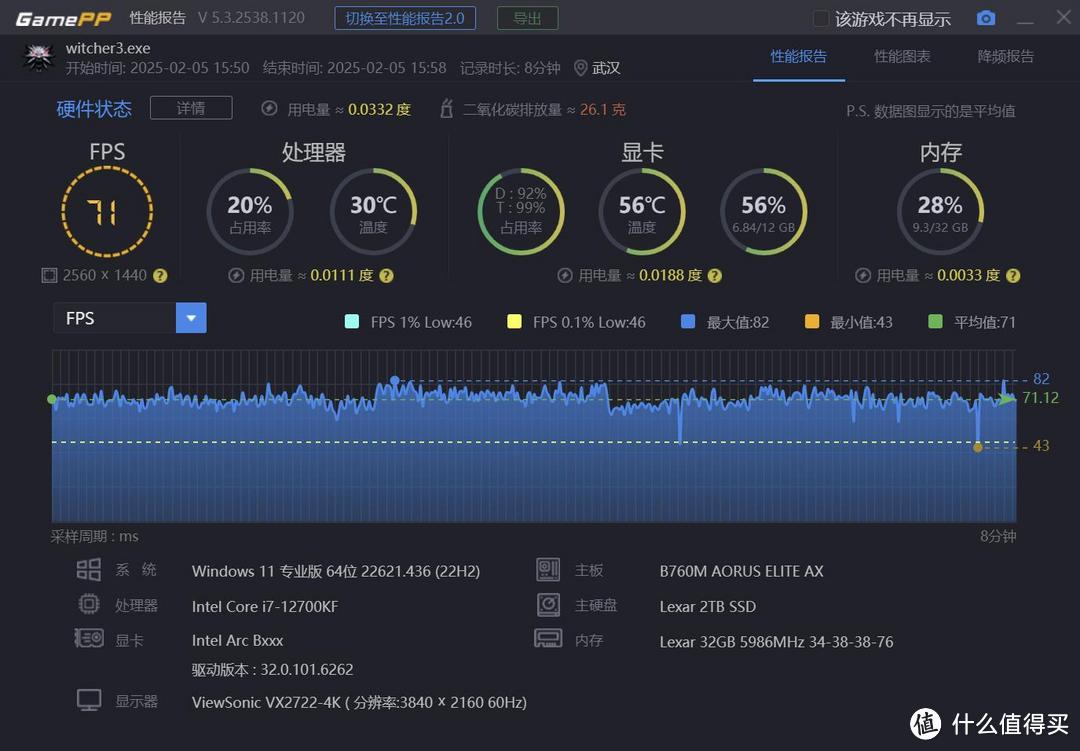Click the GPU D:92% T:99% usage gauge

[x=521, y=212]
